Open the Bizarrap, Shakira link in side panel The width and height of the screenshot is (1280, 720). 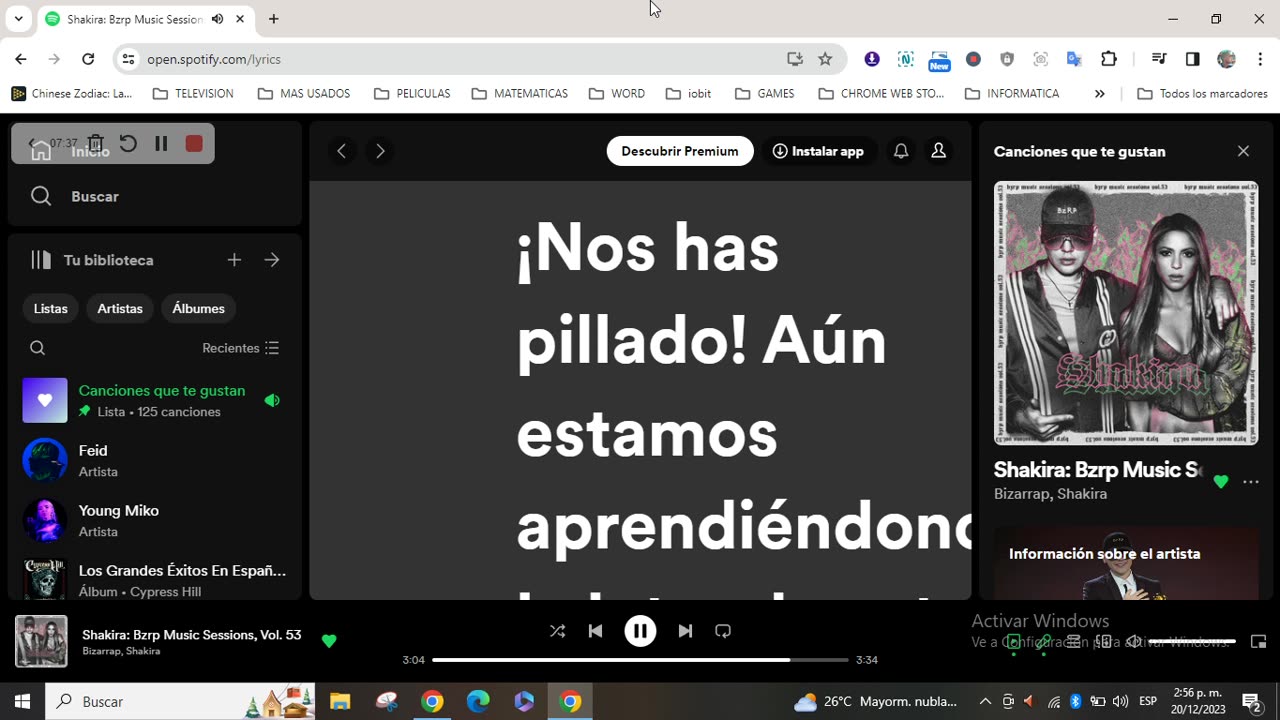point(1050,494)
